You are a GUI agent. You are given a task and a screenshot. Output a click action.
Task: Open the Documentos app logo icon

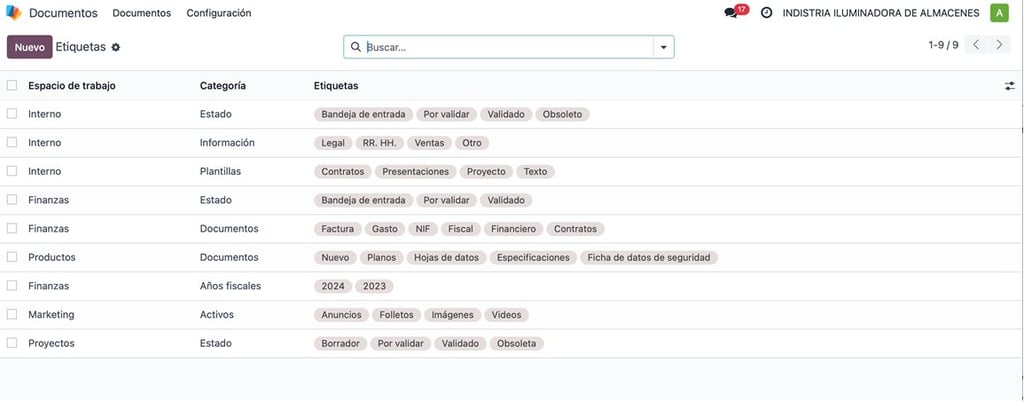click(14, 13)
